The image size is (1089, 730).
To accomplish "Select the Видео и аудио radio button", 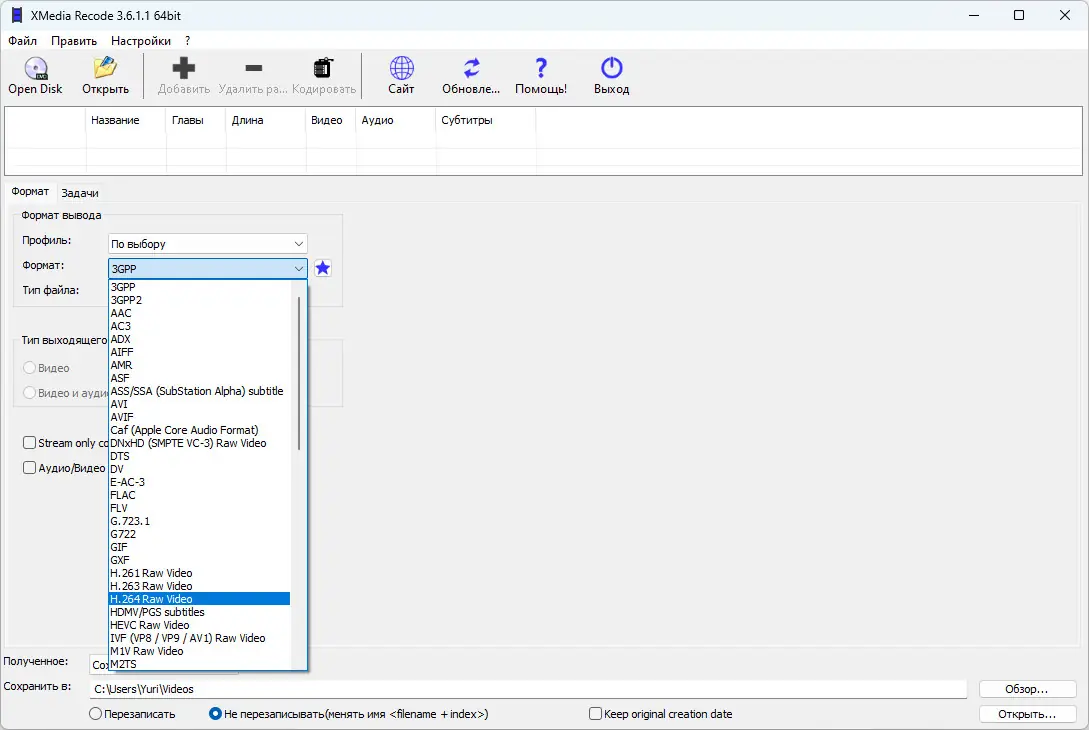I will [29, 392].
